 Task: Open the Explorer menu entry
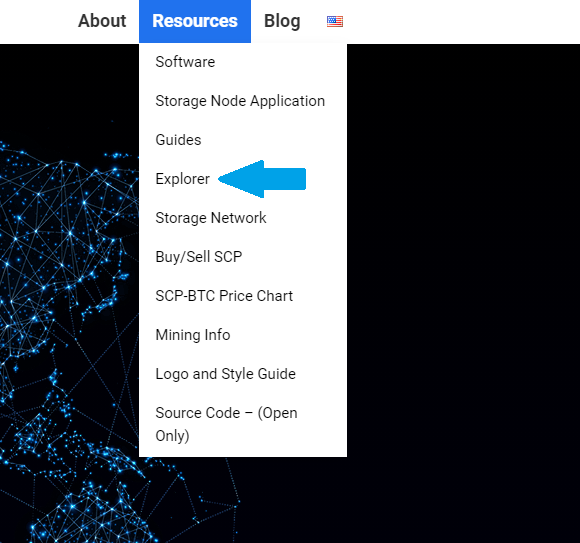pyautogui.click(x=183, y=179)
